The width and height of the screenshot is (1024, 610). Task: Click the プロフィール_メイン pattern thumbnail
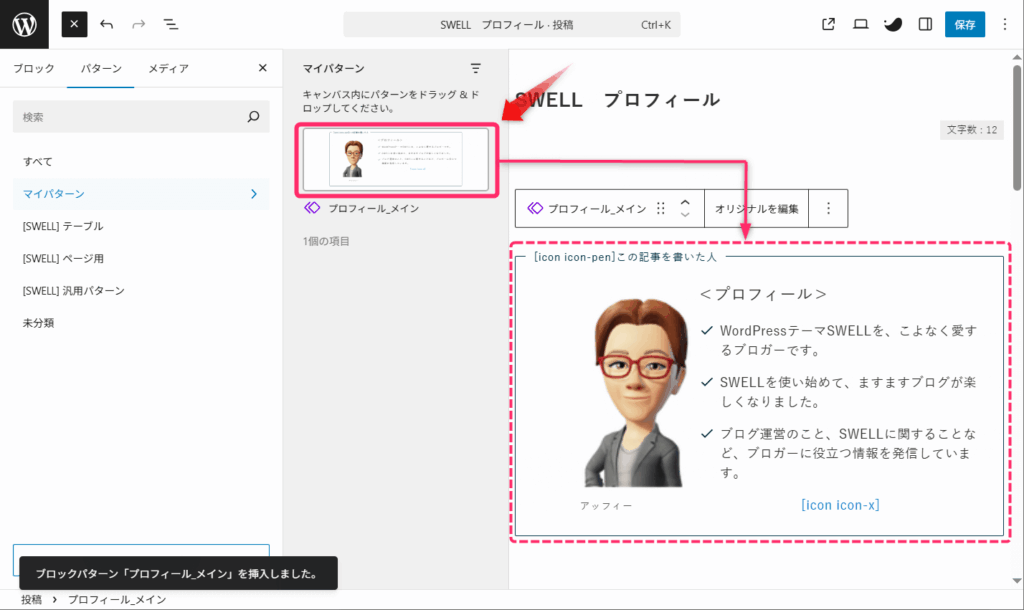pyautogui.click(x=396, y=159)
